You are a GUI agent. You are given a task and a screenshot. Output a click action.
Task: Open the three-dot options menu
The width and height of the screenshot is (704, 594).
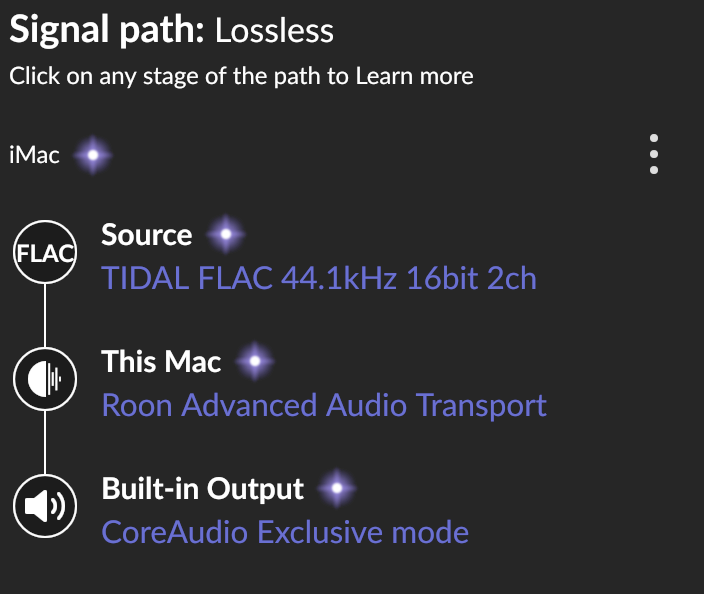[654, 154]
